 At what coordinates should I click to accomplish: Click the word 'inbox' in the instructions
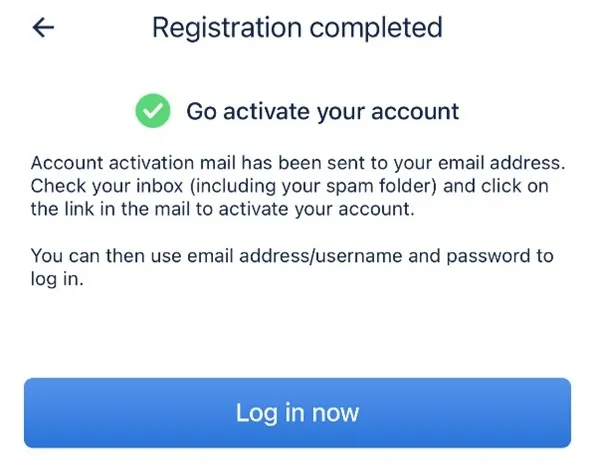pos(159,186)
